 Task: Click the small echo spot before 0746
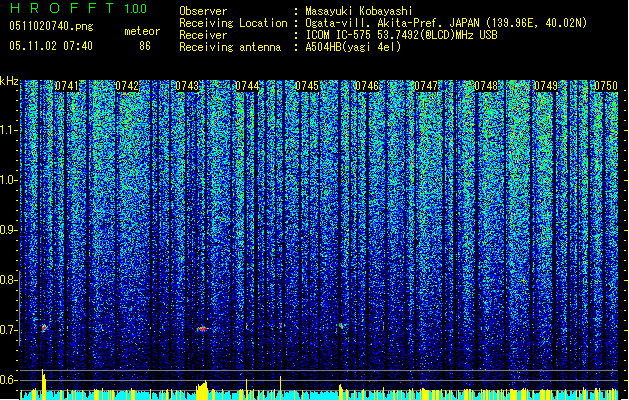pyautogui.click(x=341, y=325)
